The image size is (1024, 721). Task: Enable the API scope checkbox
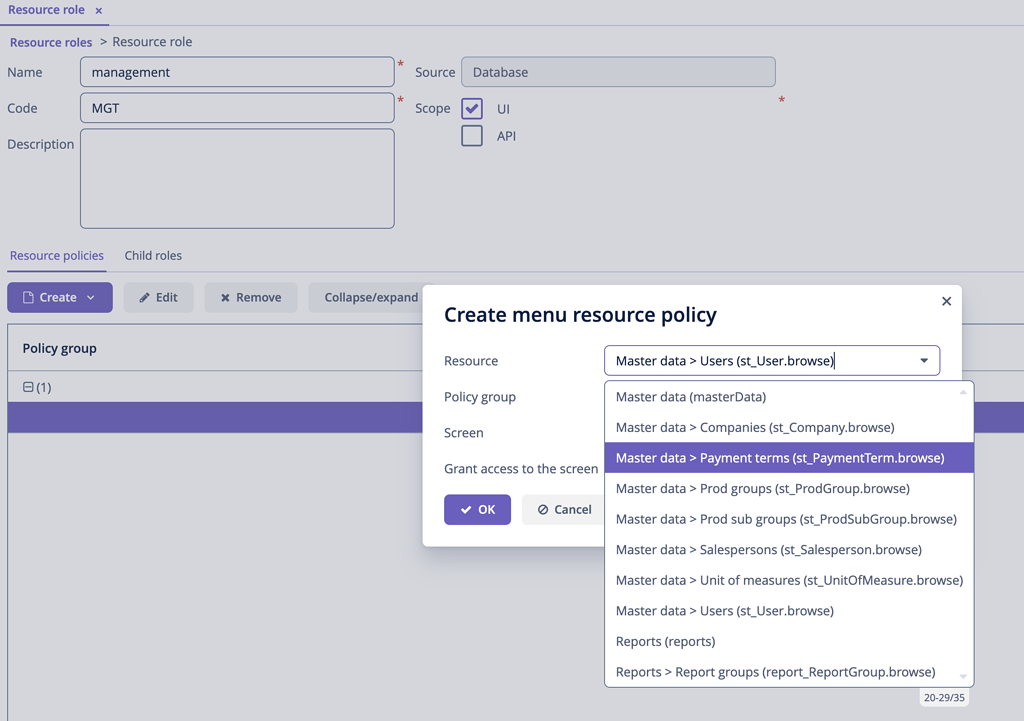click(471, 136)
